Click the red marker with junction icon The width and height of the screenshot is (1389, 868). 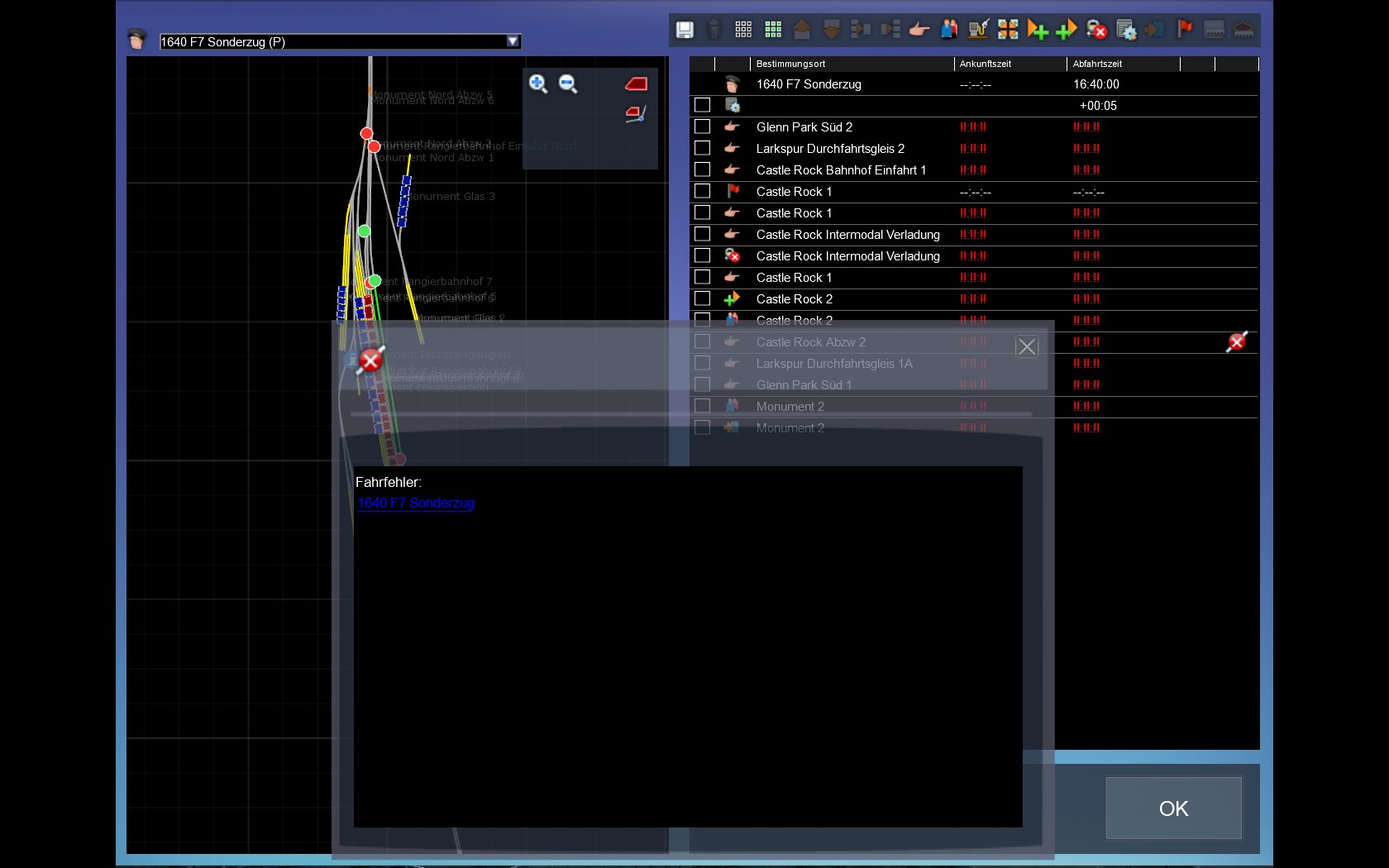click(636, 114)
